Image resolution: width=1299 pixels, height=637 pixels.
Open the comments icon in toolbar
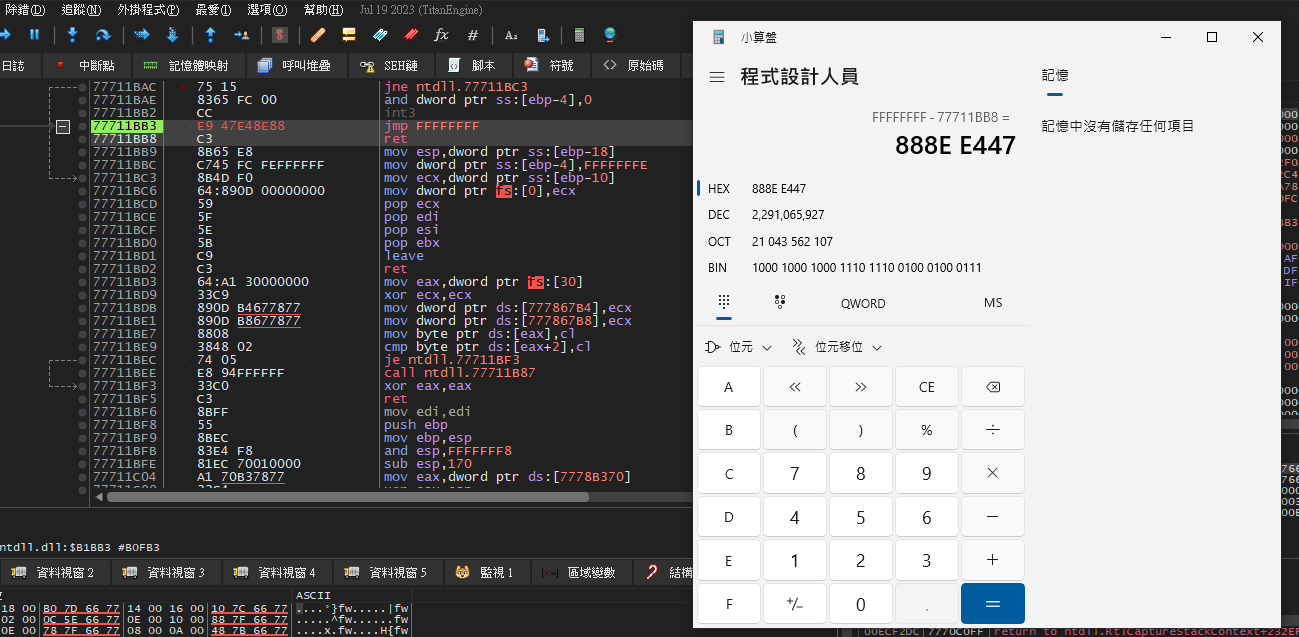click(349, 35)
